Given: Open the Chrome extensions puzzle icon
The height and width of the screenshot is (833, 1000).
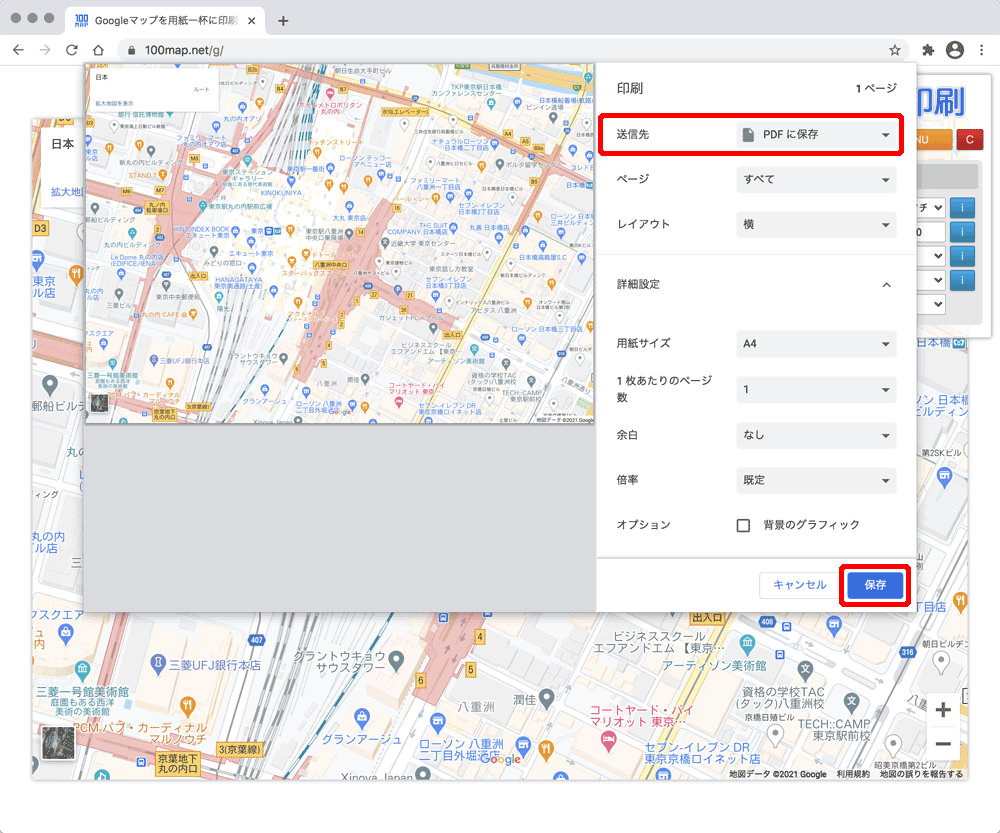Looking at the screenshot, I should click(928, 49).
